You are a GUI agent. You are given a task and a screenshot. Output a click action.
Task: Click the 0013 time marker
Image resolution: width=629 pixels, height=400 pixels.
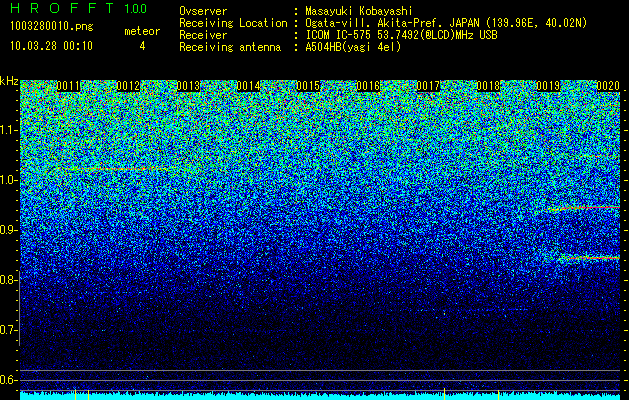click(188, 86)
